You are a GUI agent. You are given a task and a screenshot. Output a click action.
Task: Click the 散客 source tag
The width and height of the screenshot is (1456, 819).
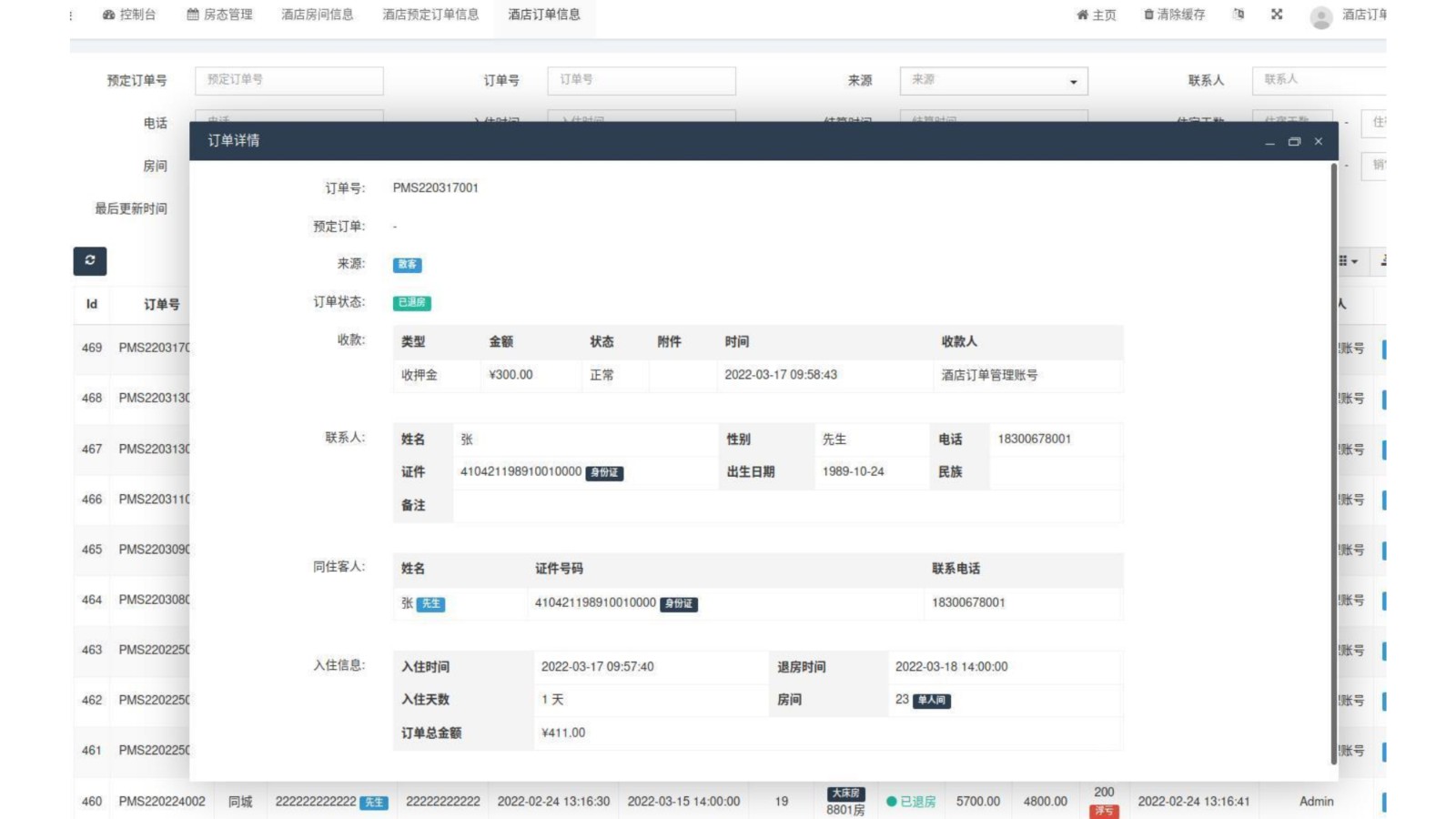click(408, 265)
